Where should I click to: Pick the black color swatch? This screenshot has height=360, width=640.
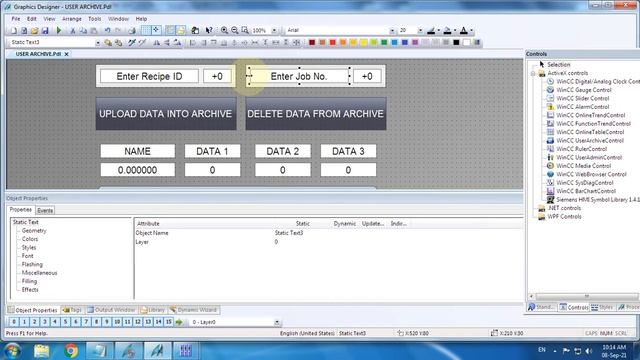456,42
